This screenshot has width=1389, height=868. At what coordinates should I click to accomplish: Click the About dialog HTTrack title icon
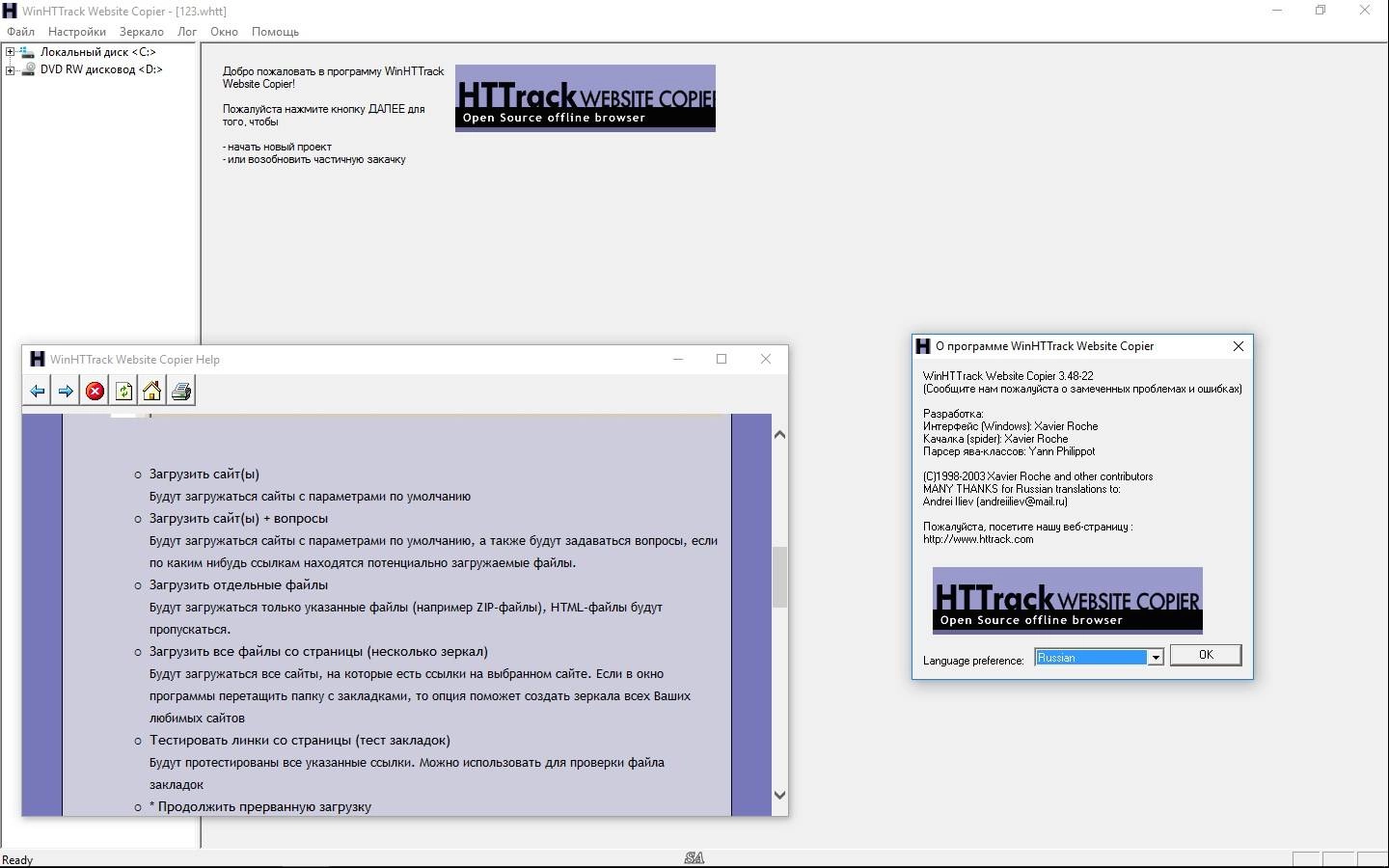point(922,345)
